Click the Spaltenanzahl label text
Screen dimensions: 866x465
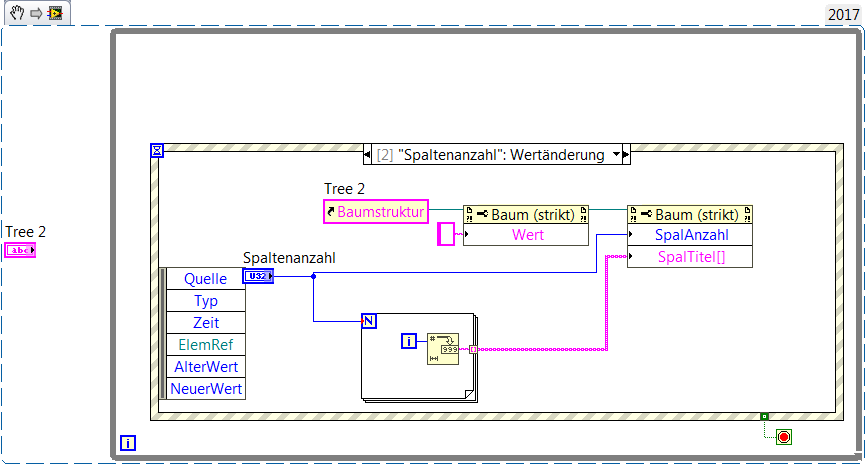coord(289,258)
